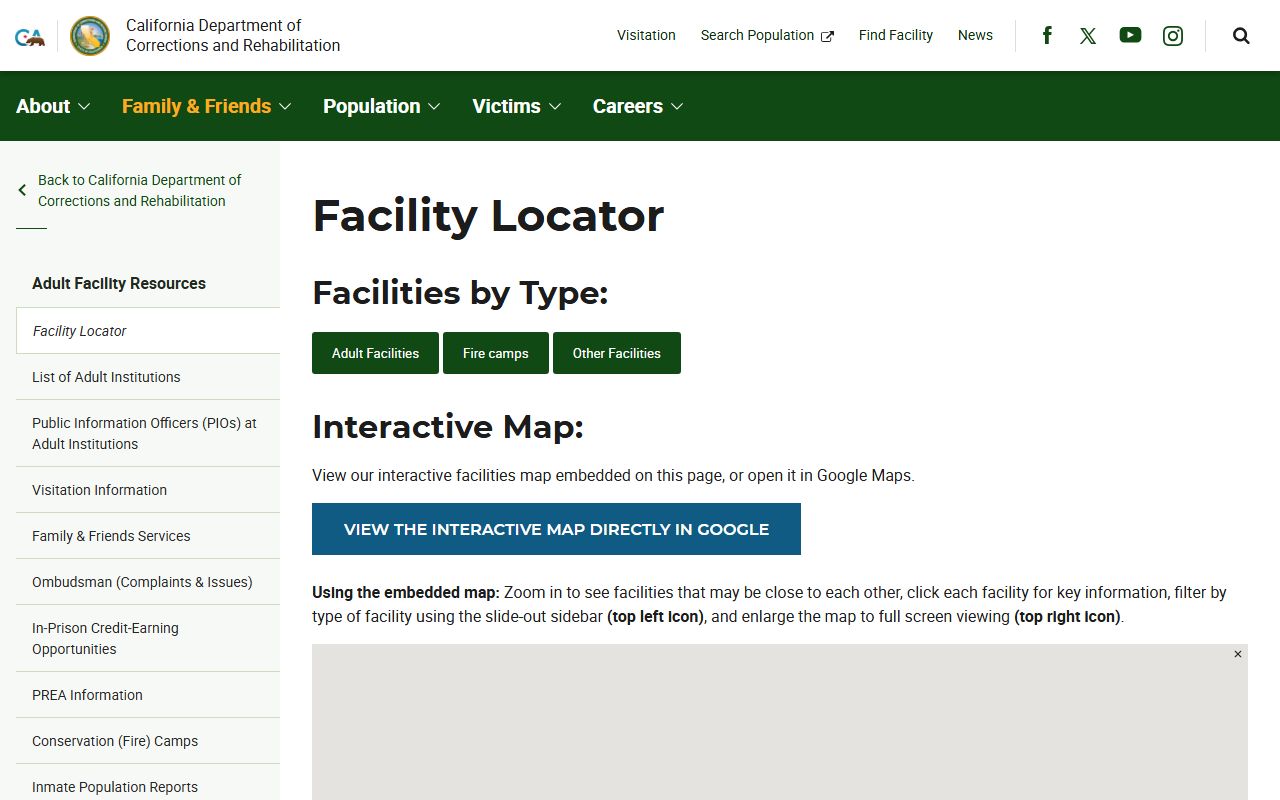Click the CA.gov bear logo

pos(30,37)
